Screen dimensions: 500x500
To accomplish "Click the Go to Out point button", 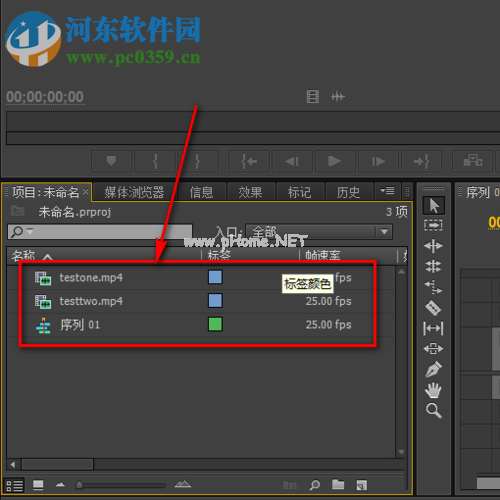I will point(421,161).
